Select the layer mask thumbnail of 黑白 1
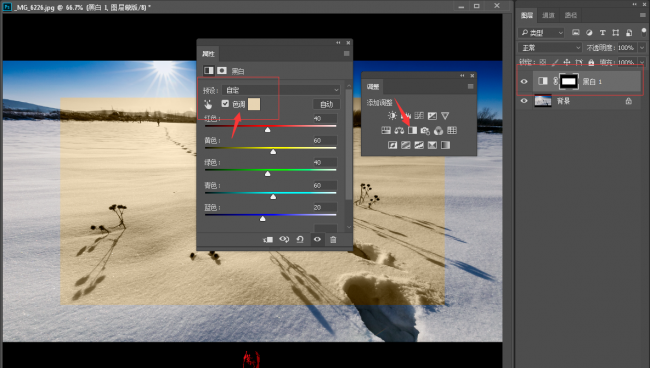This screenshot has height=368, width=650. pos(568,81)
